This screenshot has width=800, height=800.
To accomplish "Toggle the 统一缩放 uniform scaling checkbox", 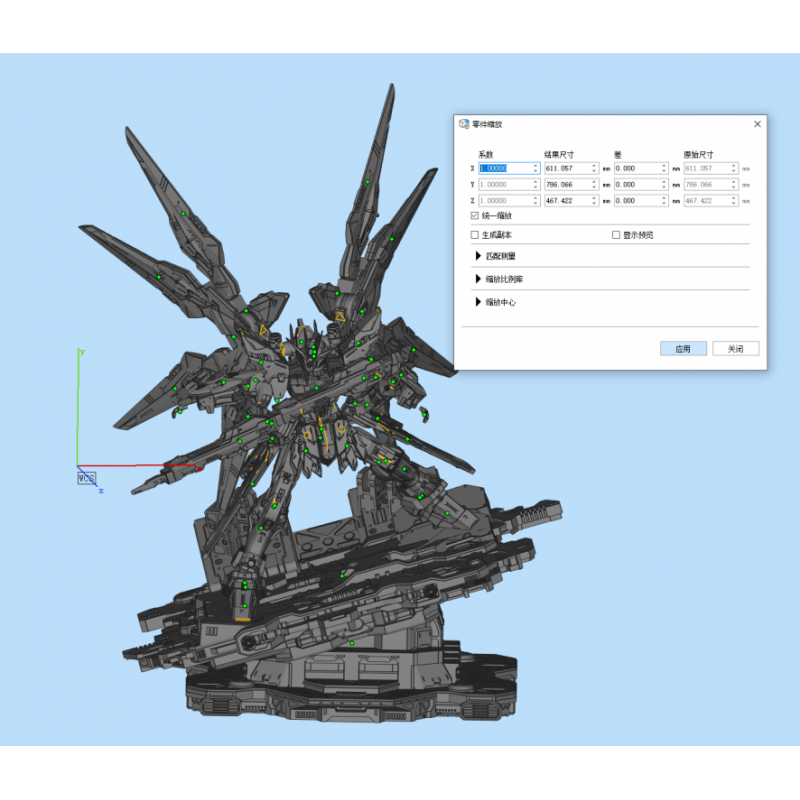I will [474, 215].
